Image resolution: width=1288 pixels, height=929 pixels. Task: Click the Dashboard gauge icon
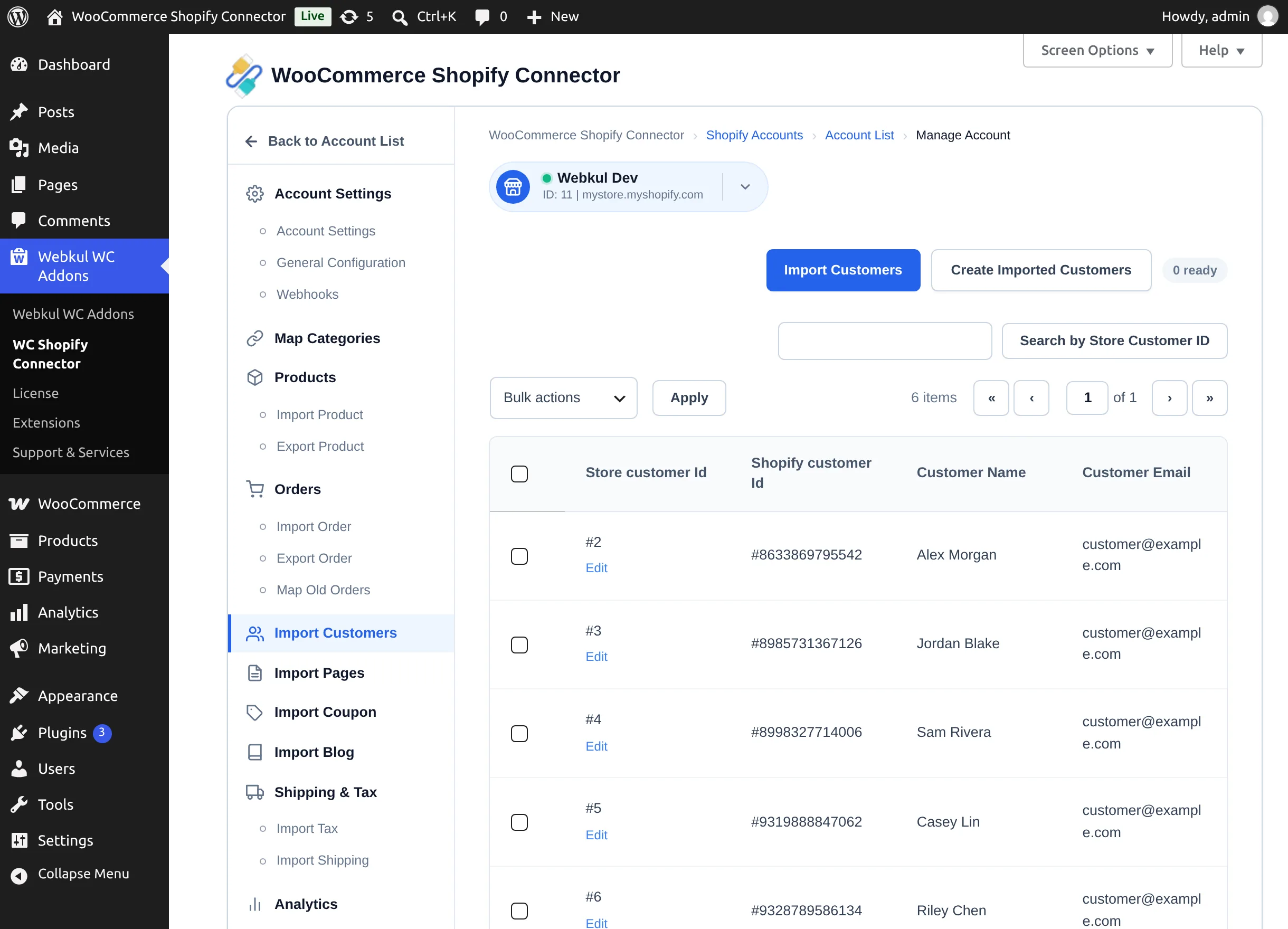[19, 65]
